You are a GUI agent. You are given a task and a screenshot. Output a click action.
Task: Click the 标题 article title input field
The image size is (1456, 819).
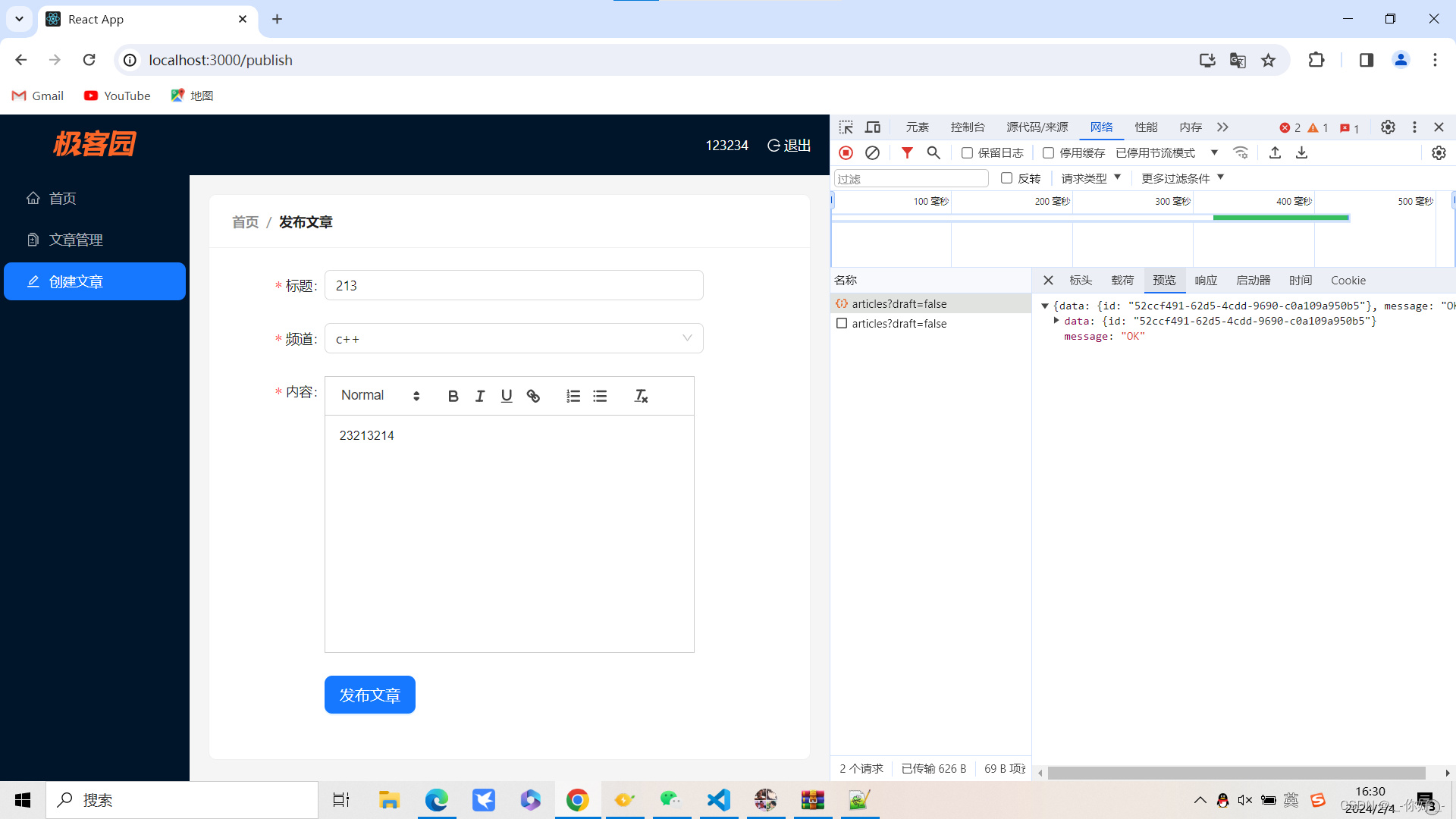pyautogui.click(x=513, y=286)
